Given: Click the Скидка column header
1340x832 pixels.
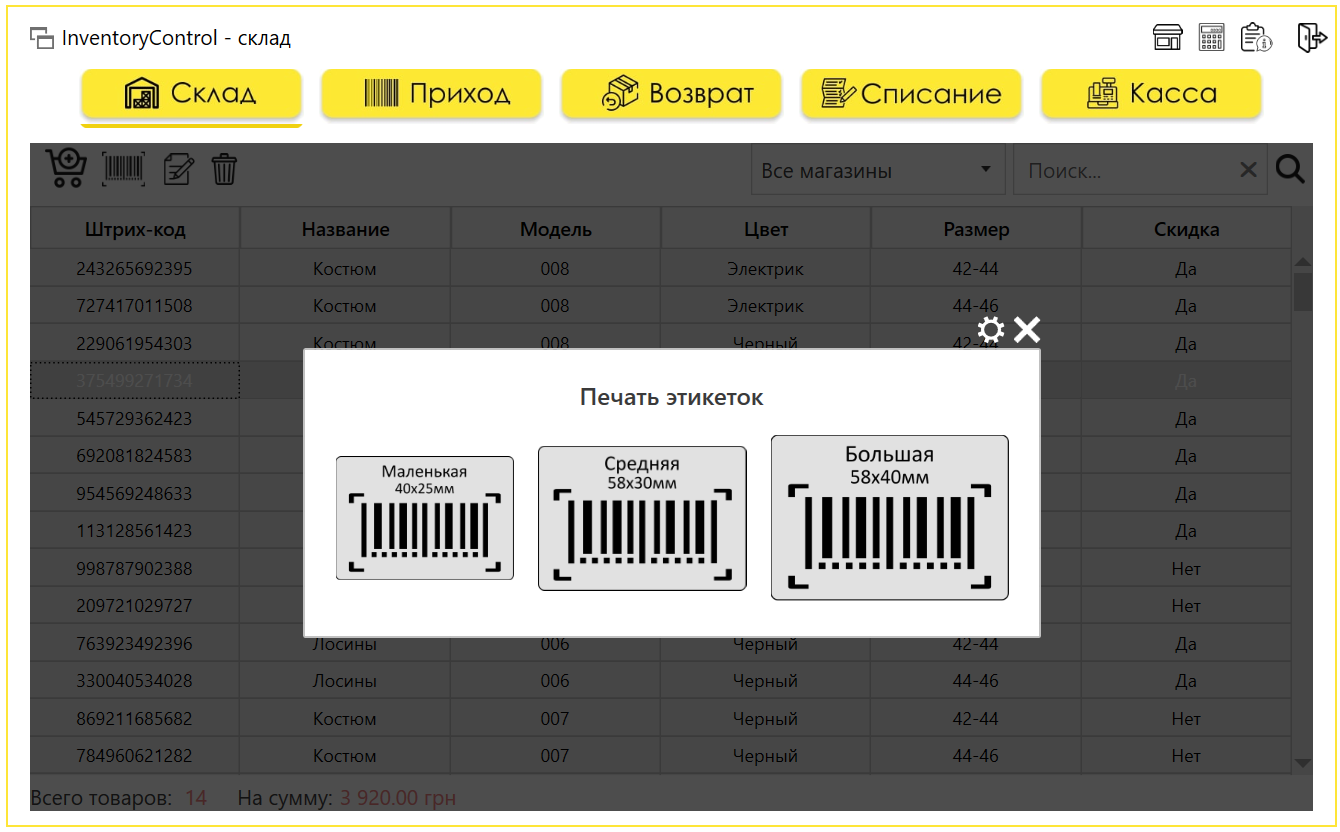Looking at the screenshot, I should pyautogui.click(x=1187, y=229).
